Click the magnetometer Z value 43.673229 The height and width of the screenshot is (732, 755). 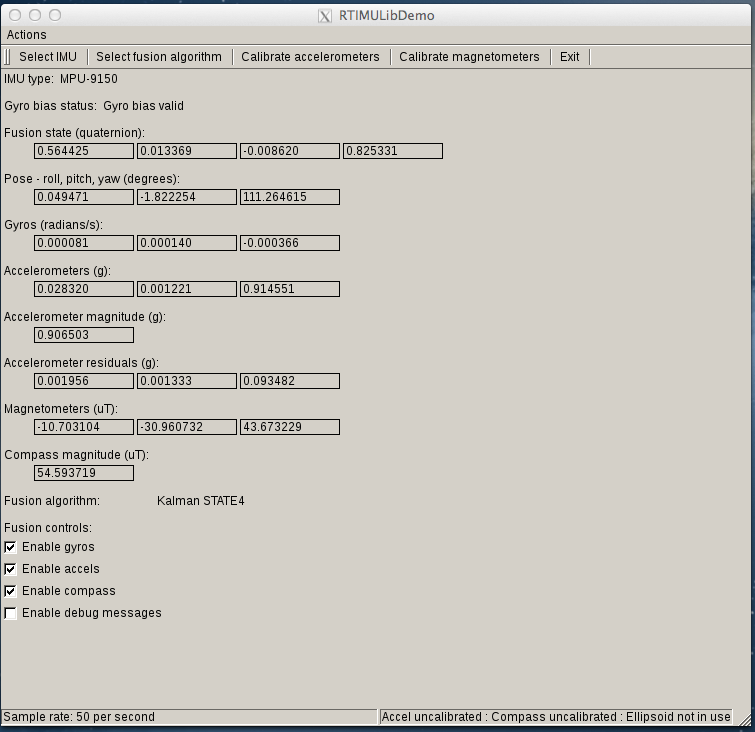pyautogui.click(x=290, y=427)
